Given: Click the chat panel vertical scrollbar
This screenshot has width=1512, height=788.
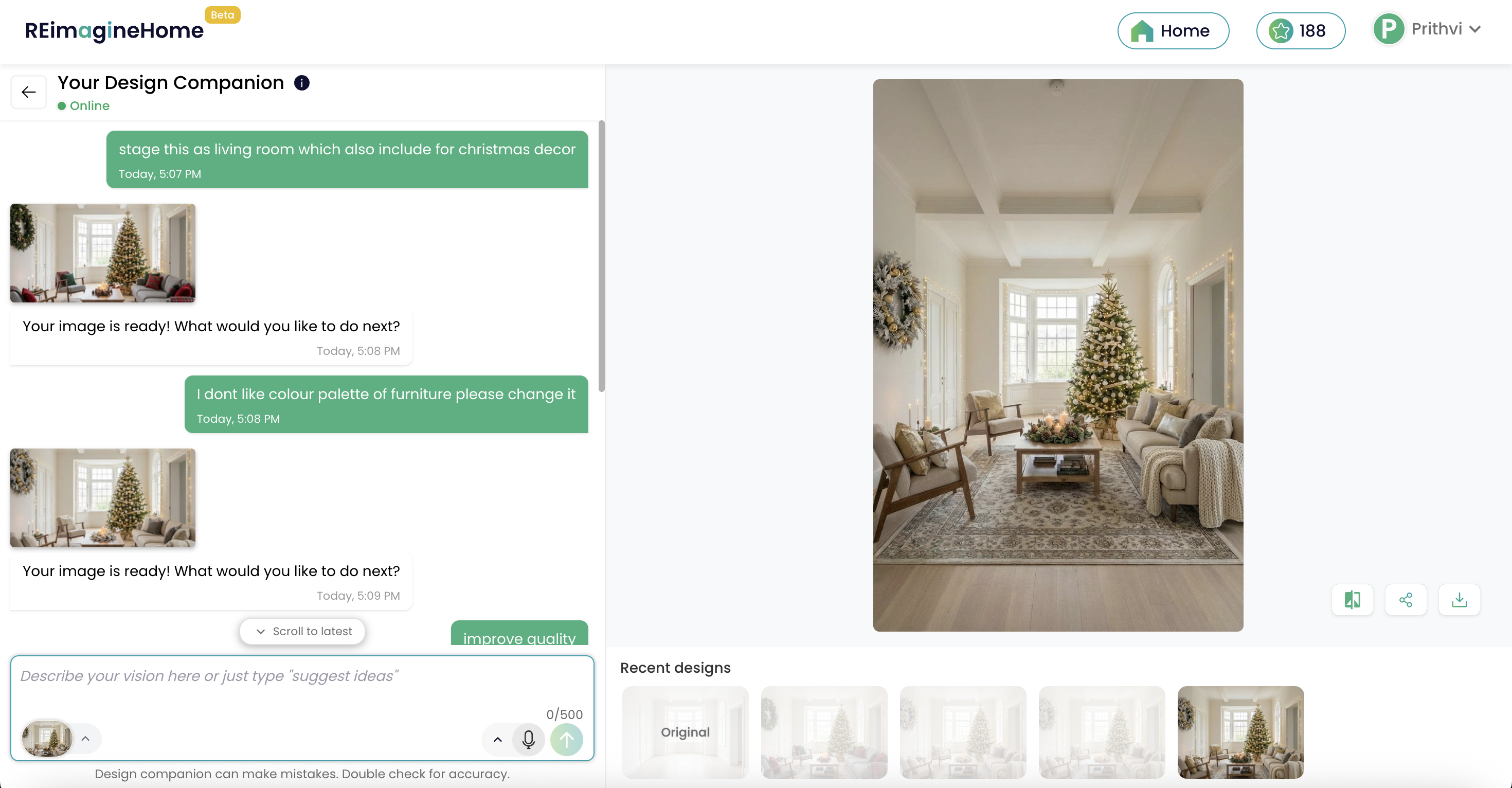Looking at the screenshot, I should (601, 256).
